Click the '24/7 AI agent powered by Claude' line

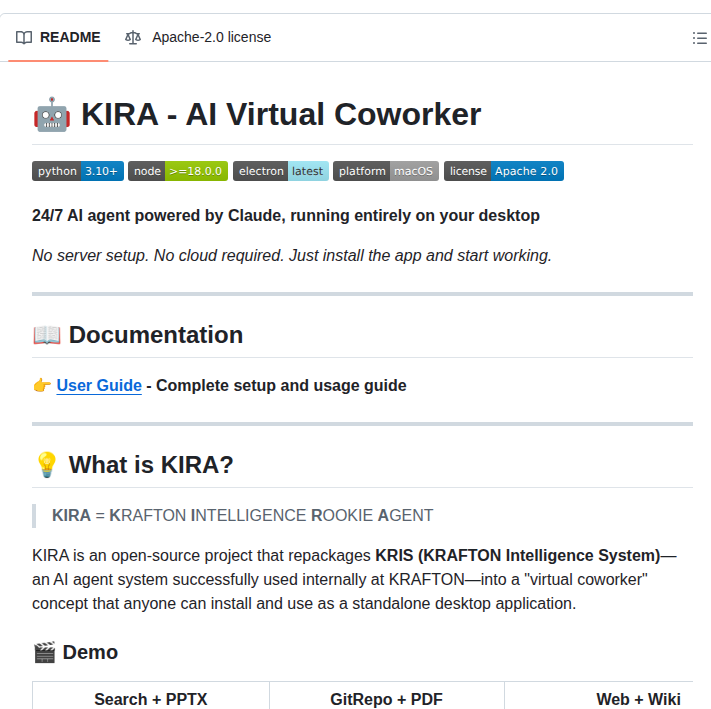(x=286, y=215)
